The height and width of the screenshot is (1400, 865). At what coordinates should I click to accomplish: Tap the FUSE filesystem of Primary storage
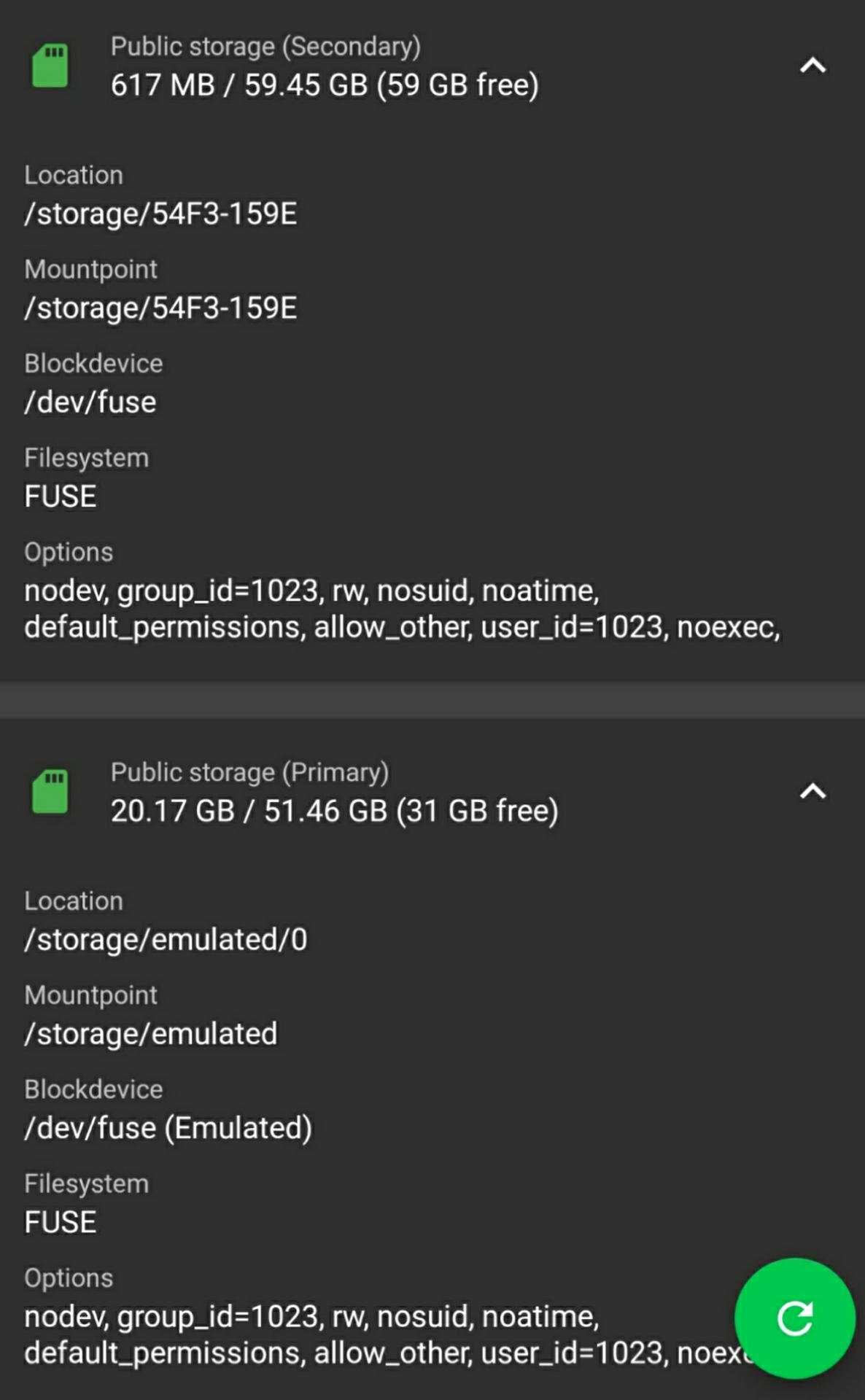(61, 1222)
